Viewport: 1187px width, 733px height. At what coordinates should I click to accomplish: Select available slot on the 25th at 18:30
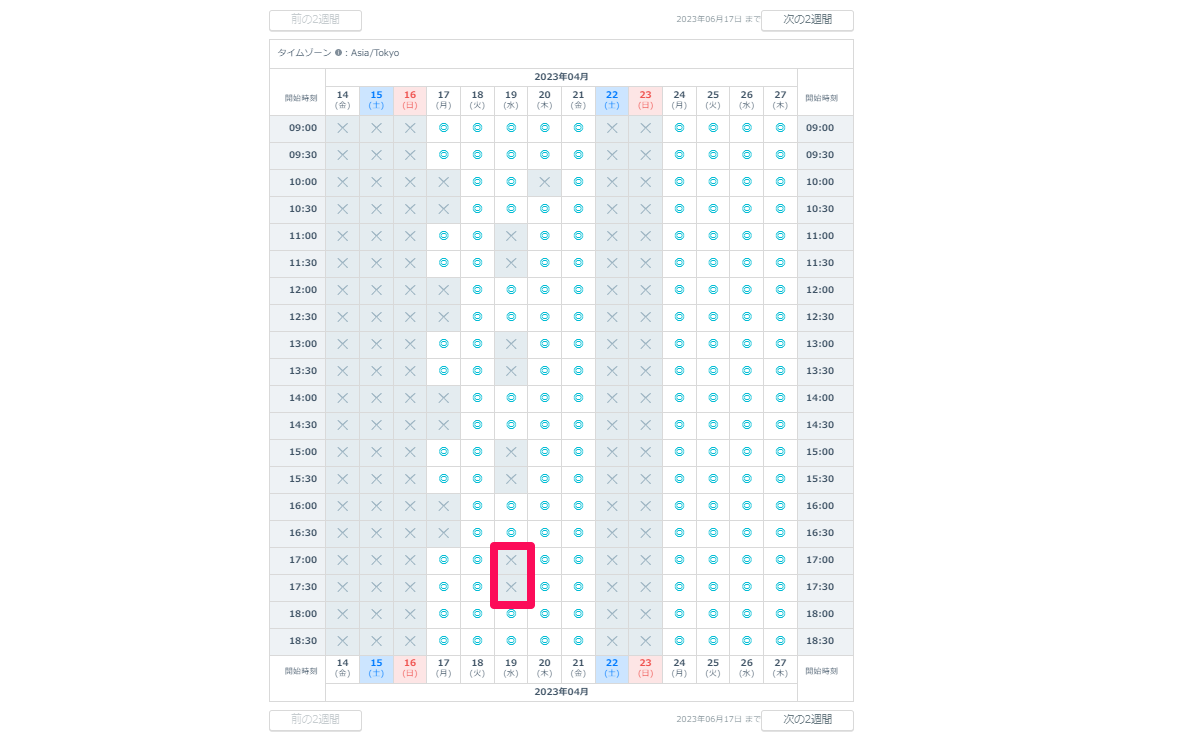tap(713, 641)
